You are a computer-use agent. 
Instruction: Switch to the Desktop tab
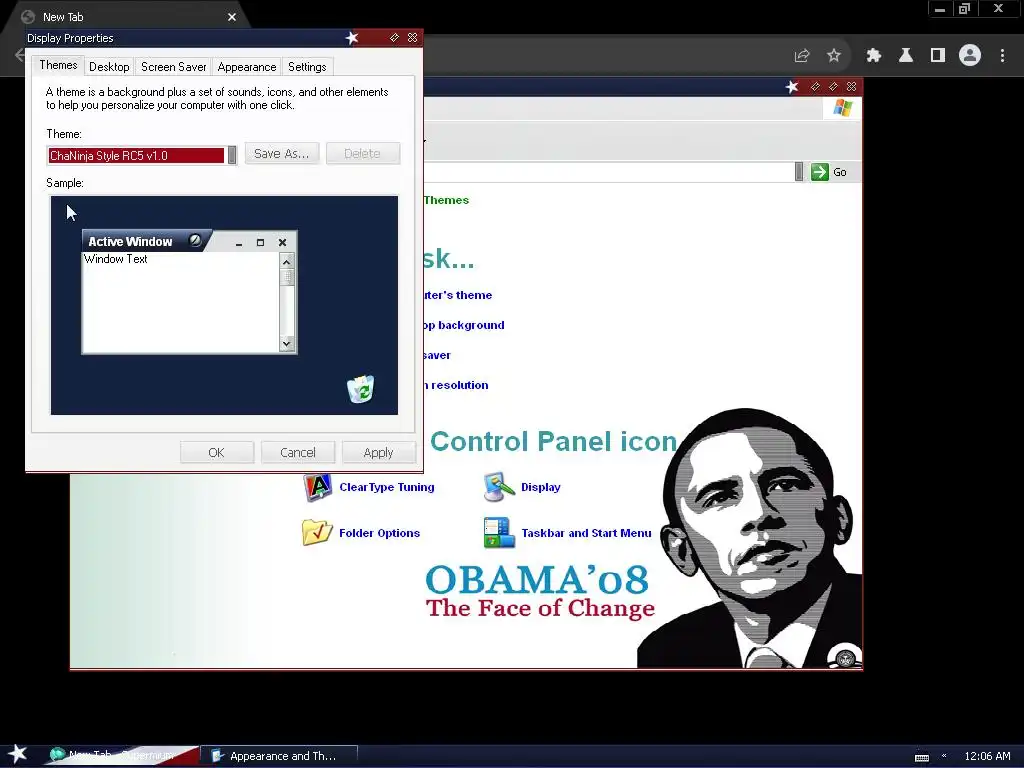109,67
